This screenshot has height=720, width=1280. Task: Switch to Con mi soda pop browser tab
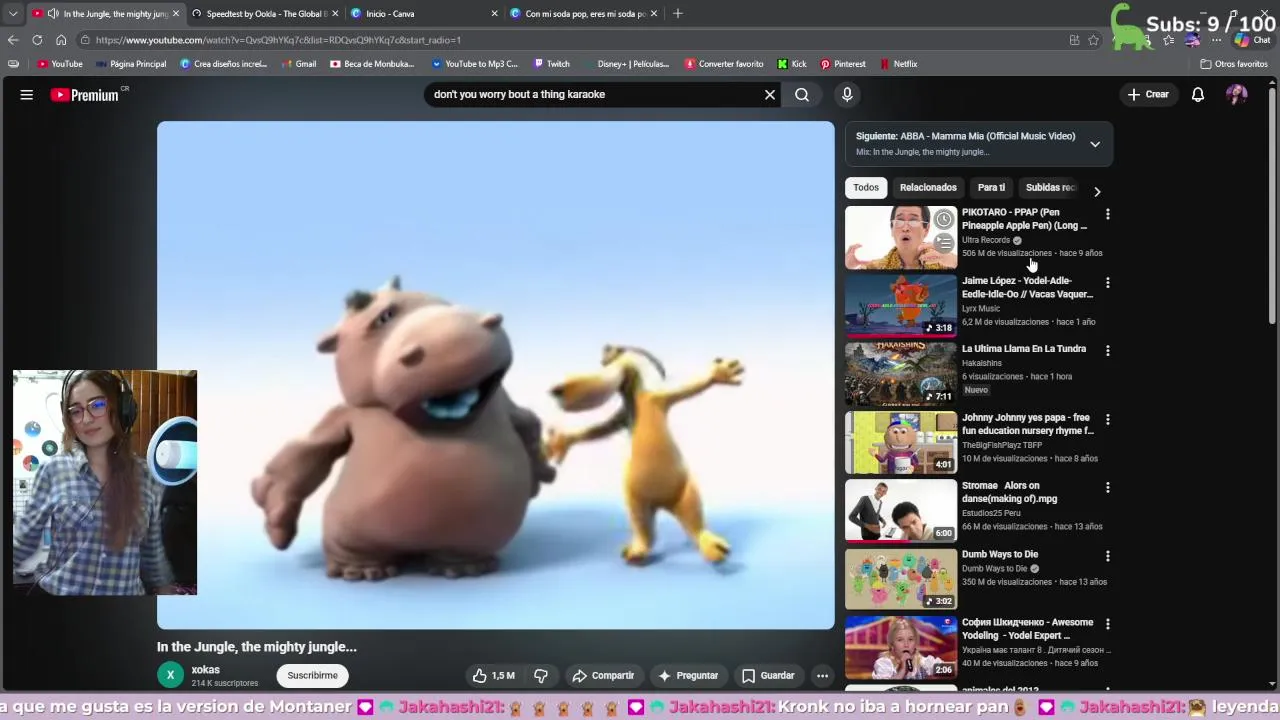tap(582, 14)
